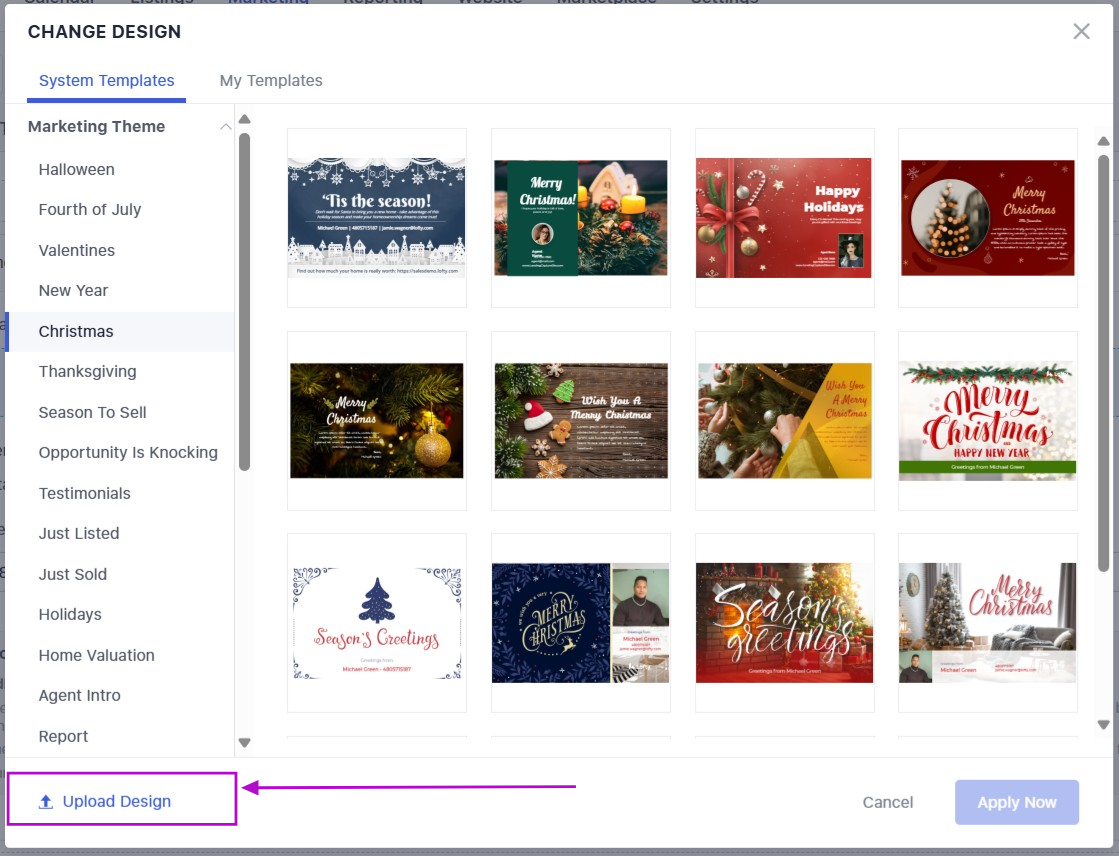The image size is (1119, 856).
Task: Pick the Merry Christmas Happy New Year template
Action: (x=987, y=420)
